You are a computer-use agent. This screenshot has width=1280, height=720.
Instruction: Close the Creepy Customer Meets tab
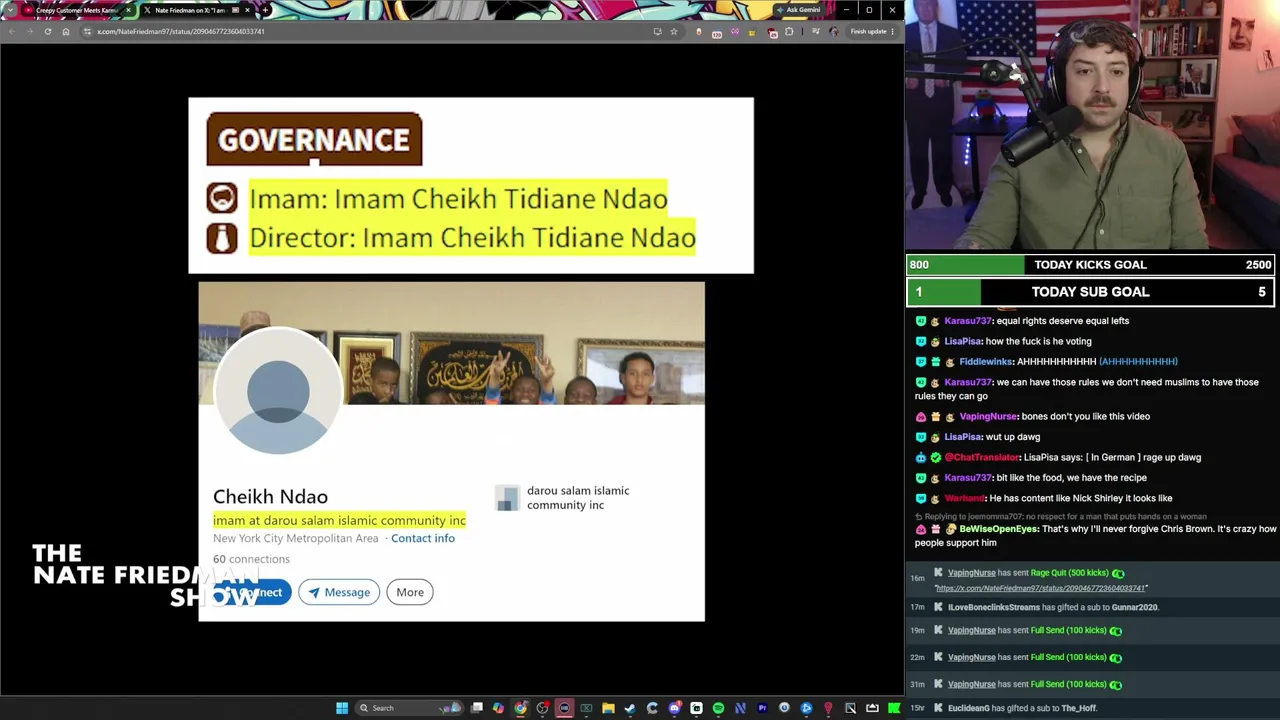[128, 10]
